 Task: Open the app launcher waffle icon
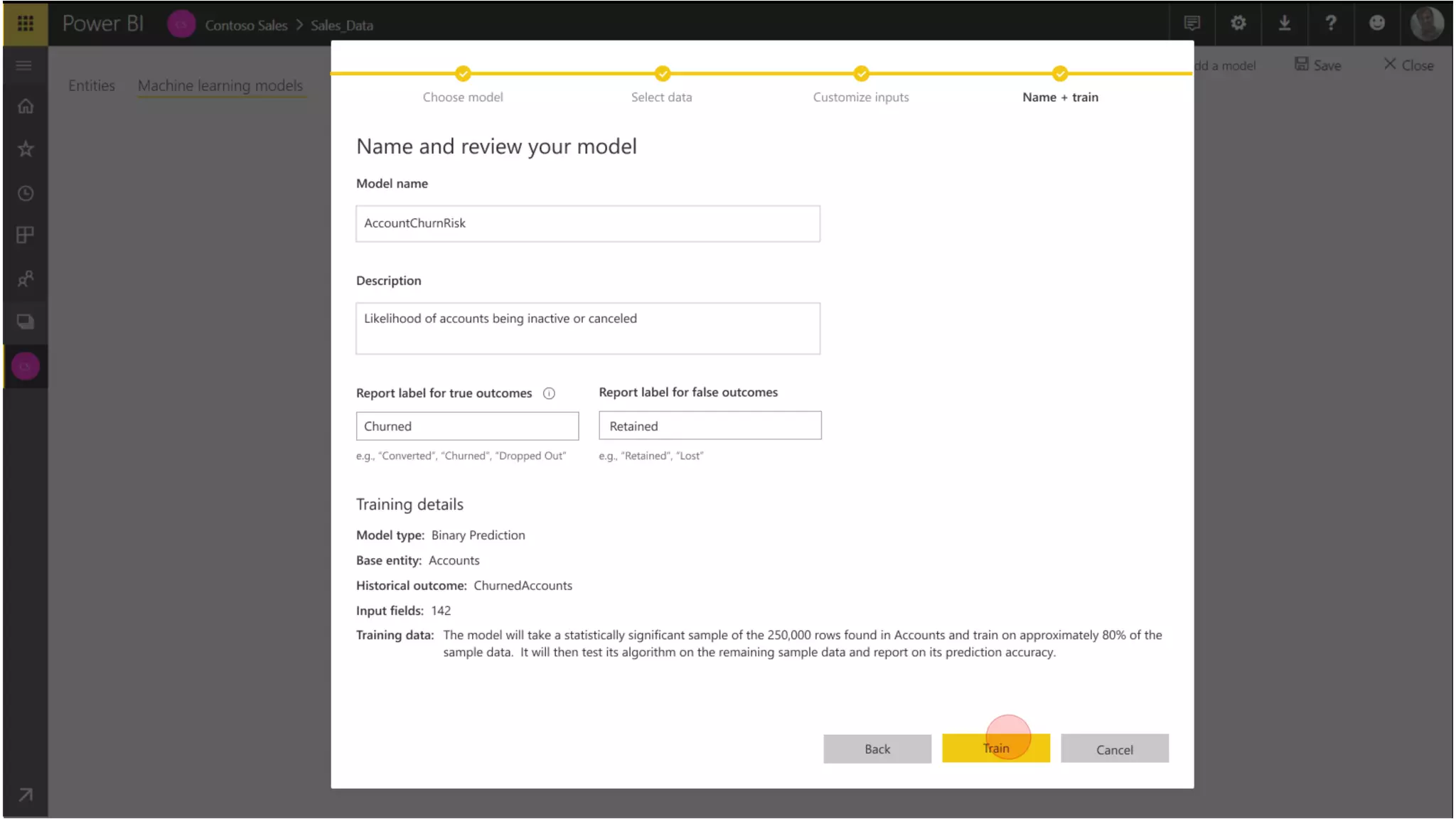(x=26, y=23)
